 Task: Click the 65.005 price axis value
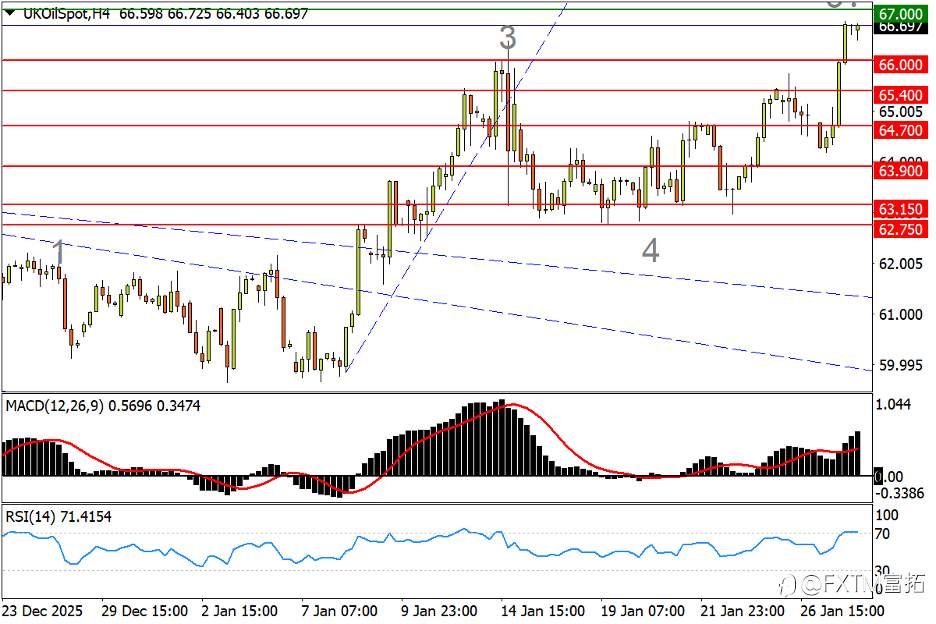pos(901,112)
